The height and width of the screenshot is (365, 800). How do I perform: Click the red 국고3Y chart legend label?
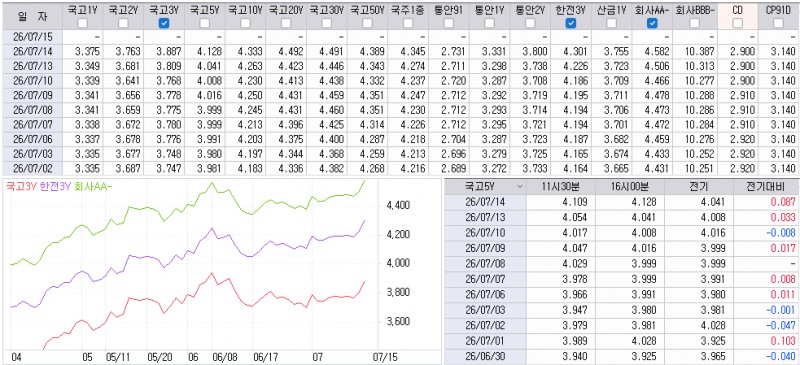(21, 186)
